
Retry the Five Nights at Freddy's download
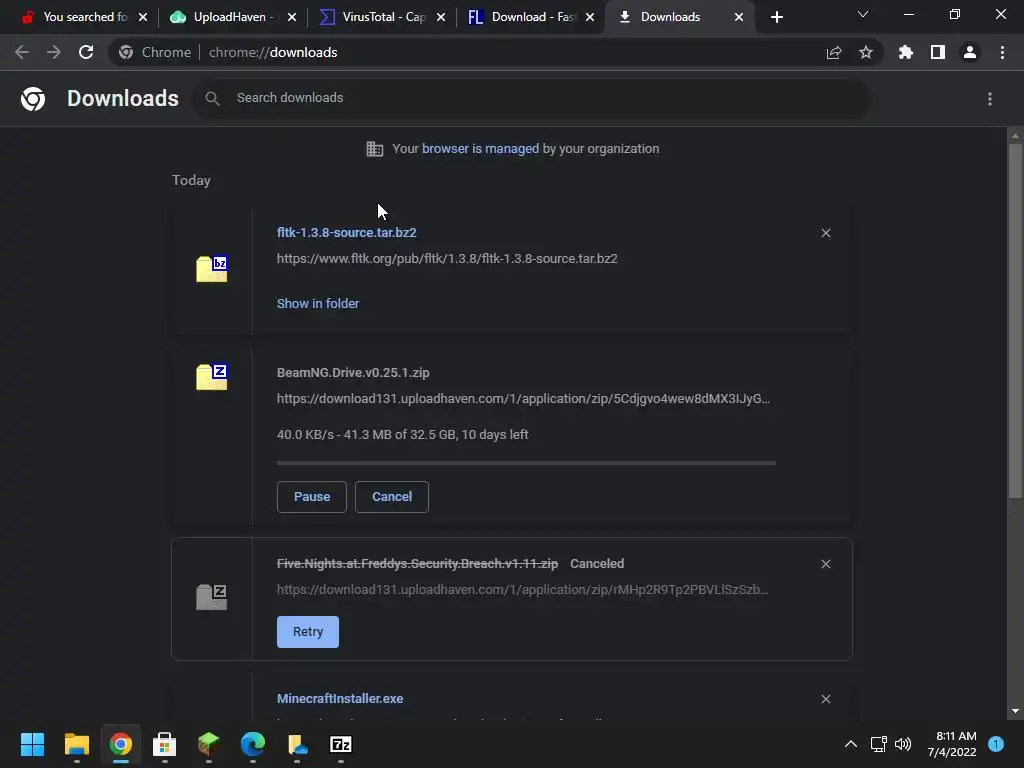(308, 632)
